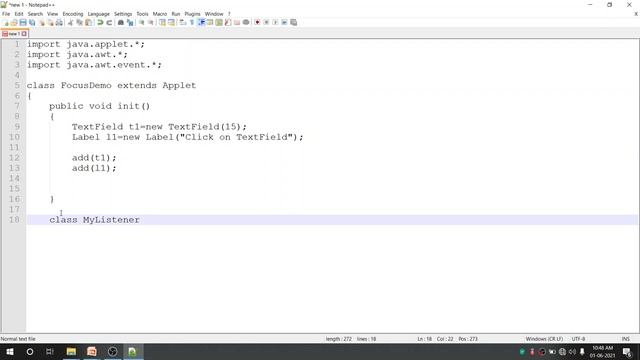640x360 pixels.
Task: Click the Stop macro recording icon
Action: 266,22
